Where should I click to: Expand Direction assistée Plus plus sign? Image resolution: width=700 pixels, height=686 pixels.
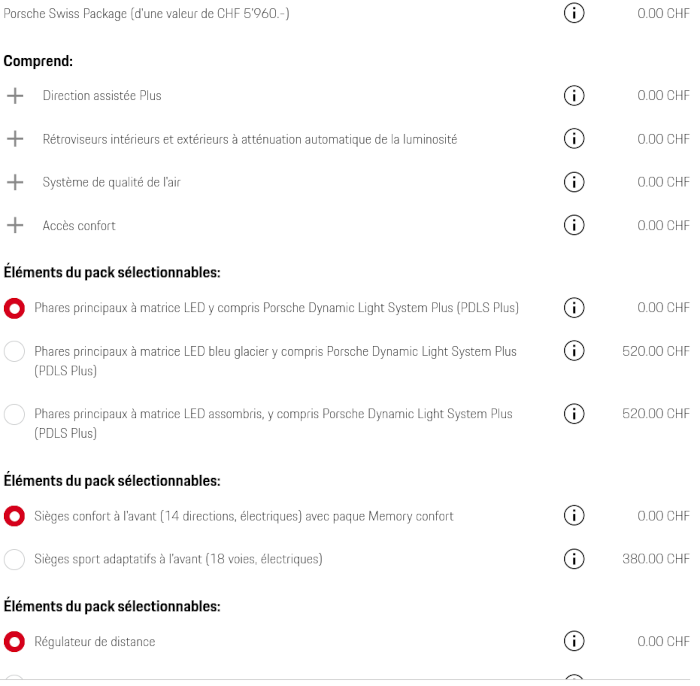15,96
